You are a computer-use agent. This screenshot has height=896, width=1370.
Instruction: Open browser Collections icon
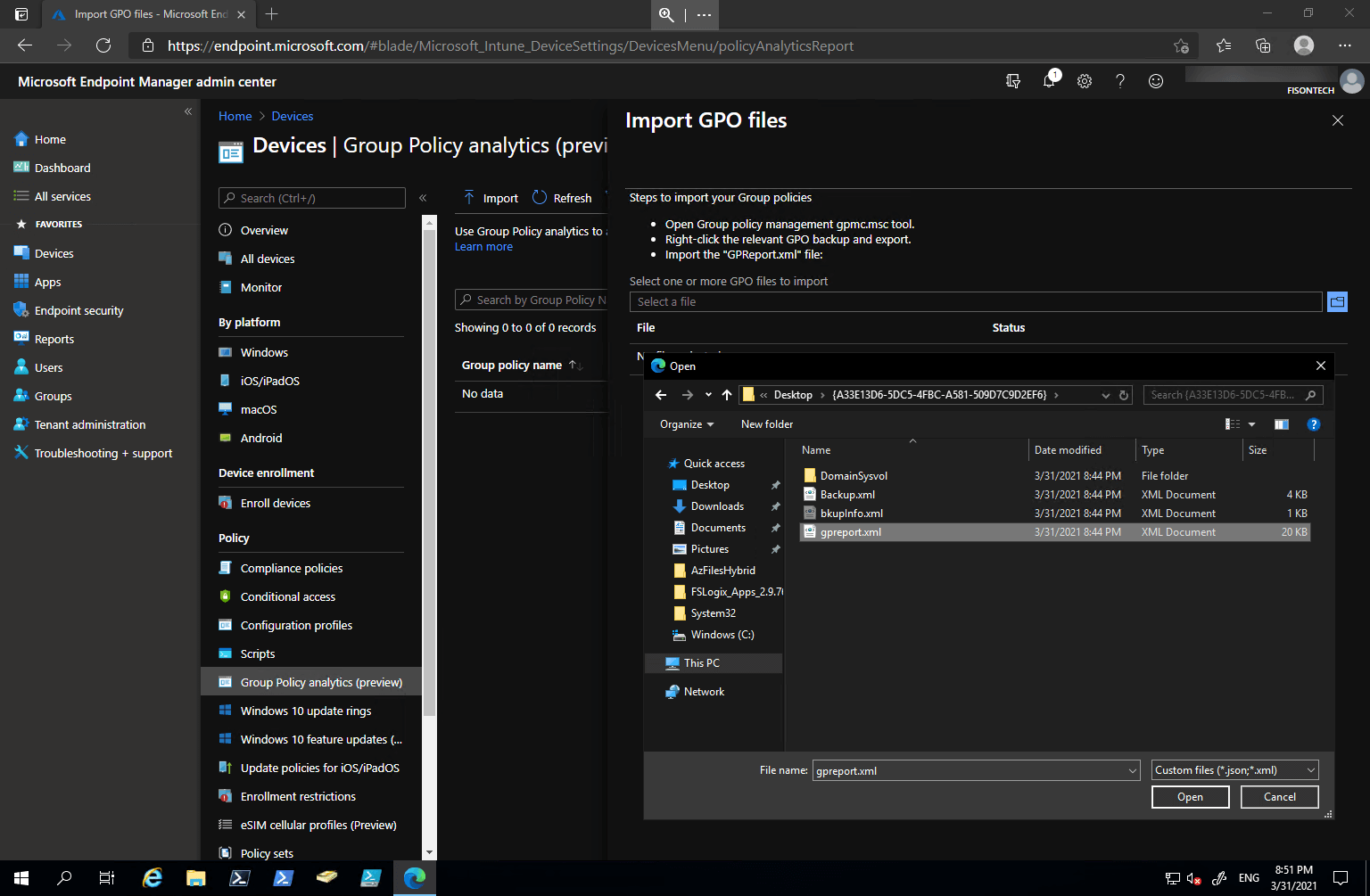pyautogui.click(x=1263, y=45)
